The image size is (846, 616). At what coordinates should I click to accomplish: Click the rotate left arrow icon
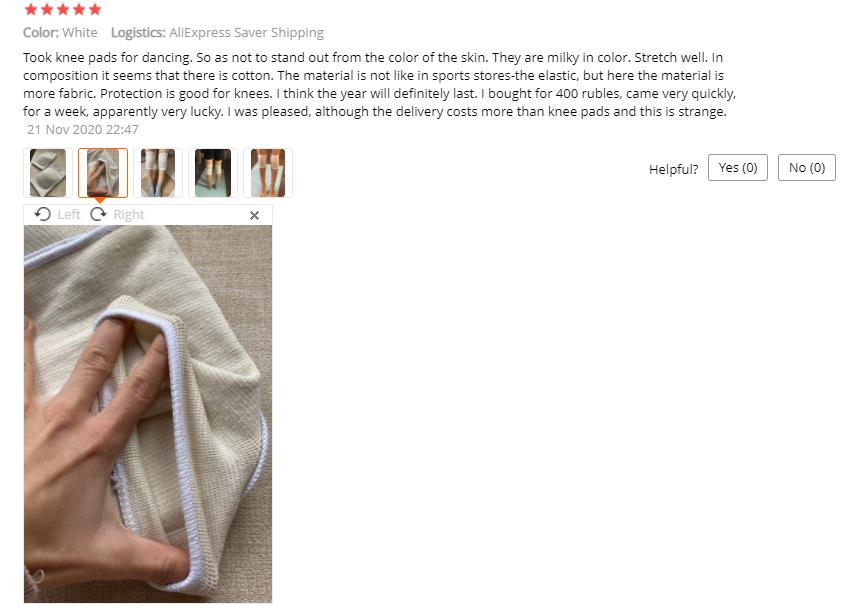click(x=43, y=215)
